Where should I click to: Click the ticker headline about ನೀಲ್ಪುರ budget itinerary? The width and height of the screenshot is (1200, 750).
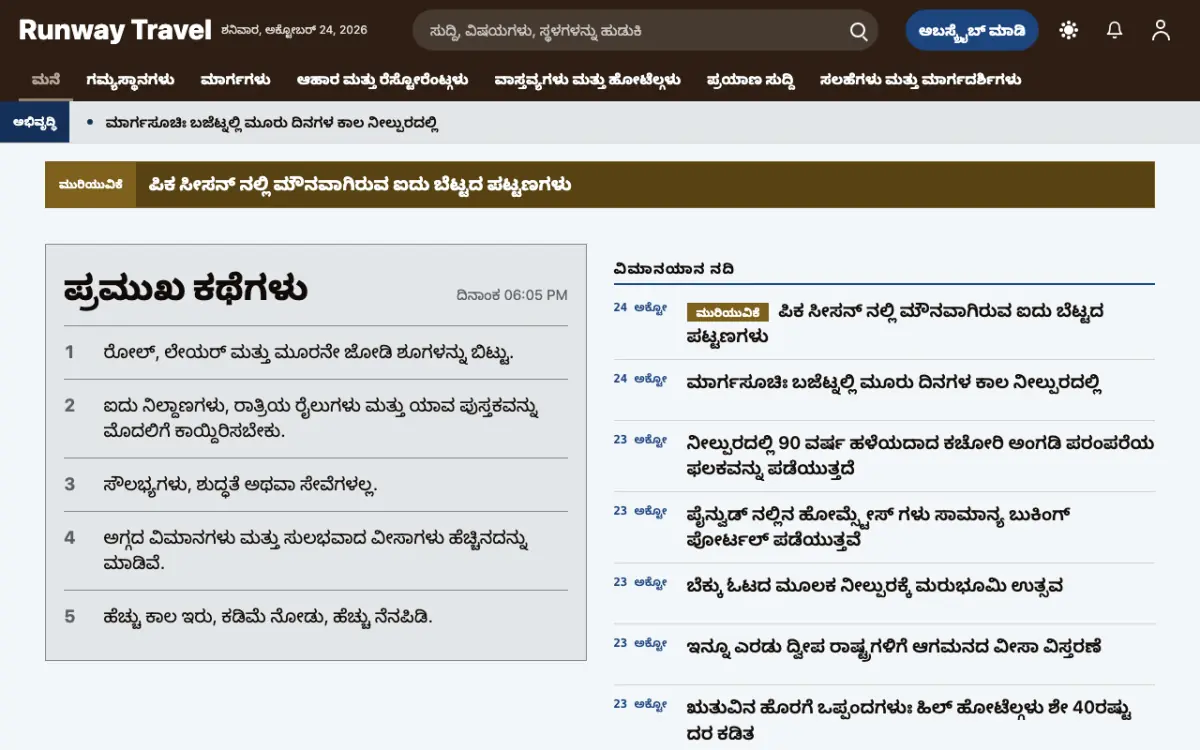(272, 123)
